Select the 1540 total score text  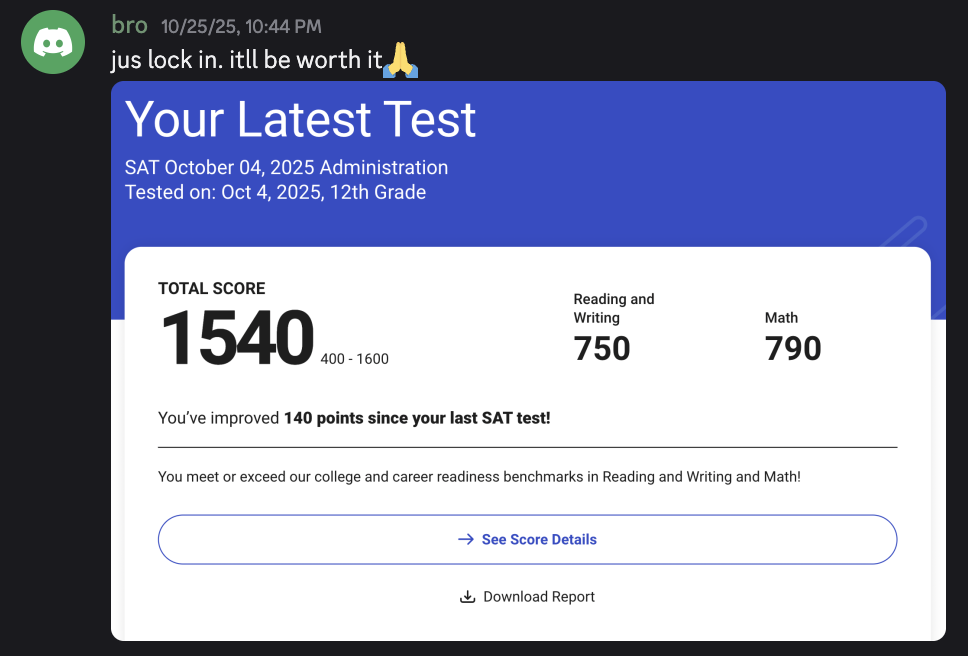pyautogui.click(x=236, y=339)
